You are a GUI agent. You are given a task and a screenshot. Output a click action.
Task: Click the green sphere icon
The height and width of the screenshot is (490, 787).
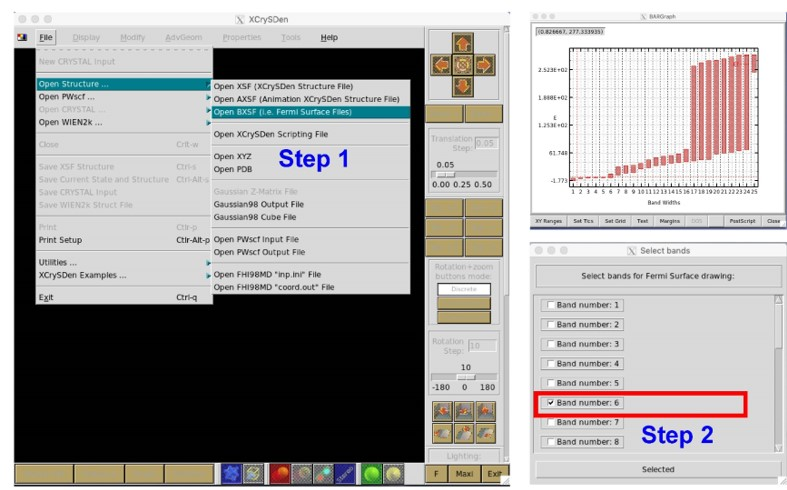click(371, 473)
